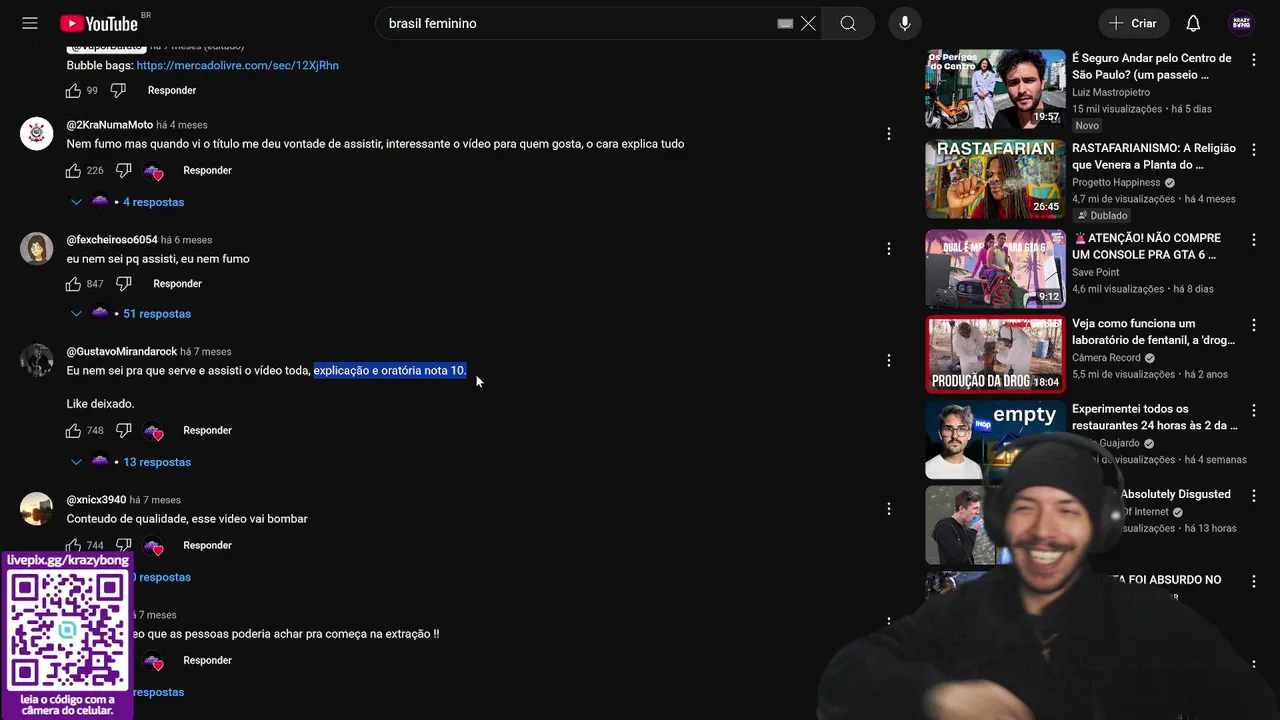The height and width of the screenshot is (720, 1280).
Task: Open the @GustavoMirandarock channel name
Action: click(x=122, y=352)
